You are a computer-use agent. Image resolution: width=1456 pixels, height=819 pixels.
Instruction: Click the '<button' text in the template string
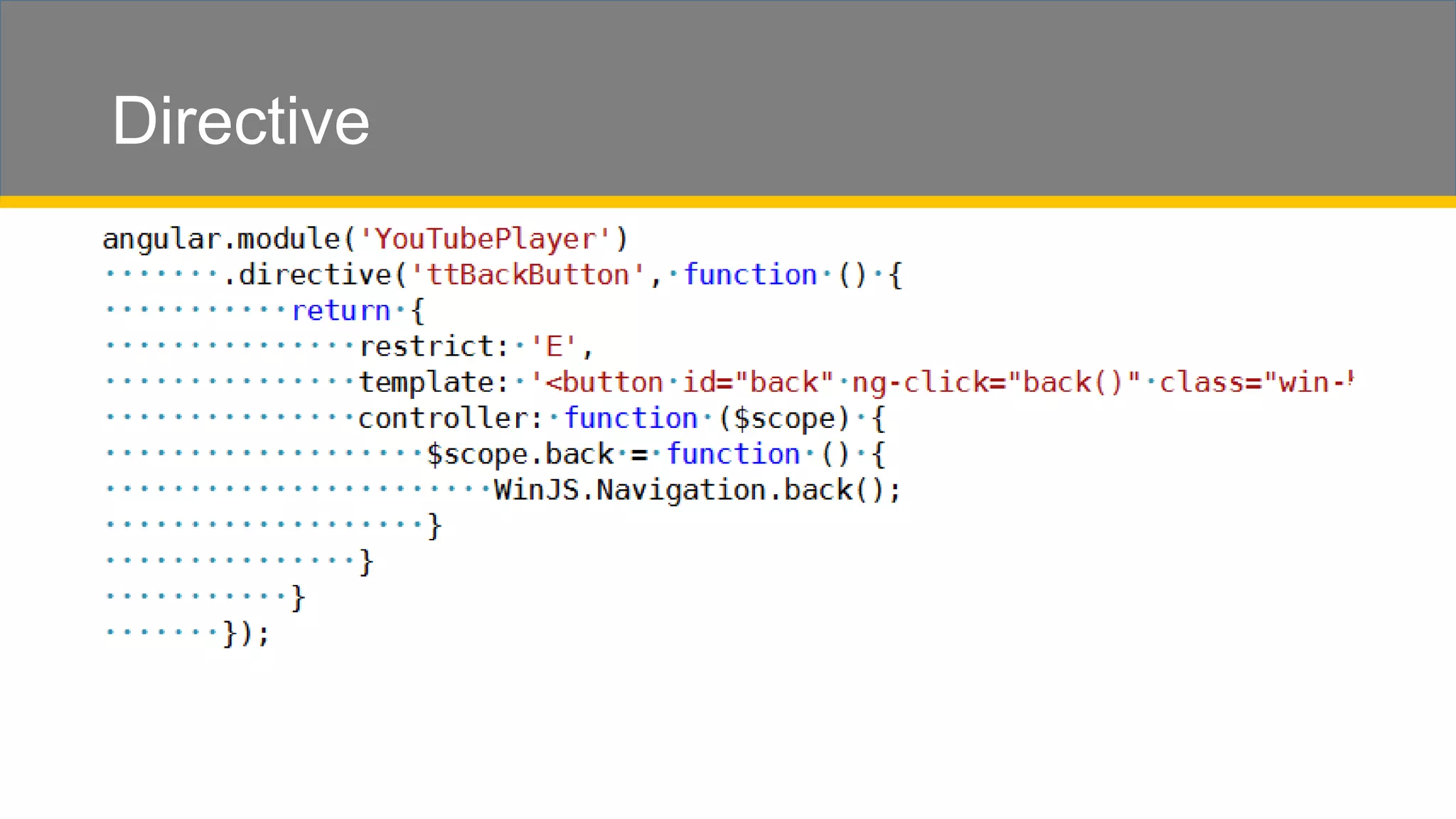coord(604,382)
